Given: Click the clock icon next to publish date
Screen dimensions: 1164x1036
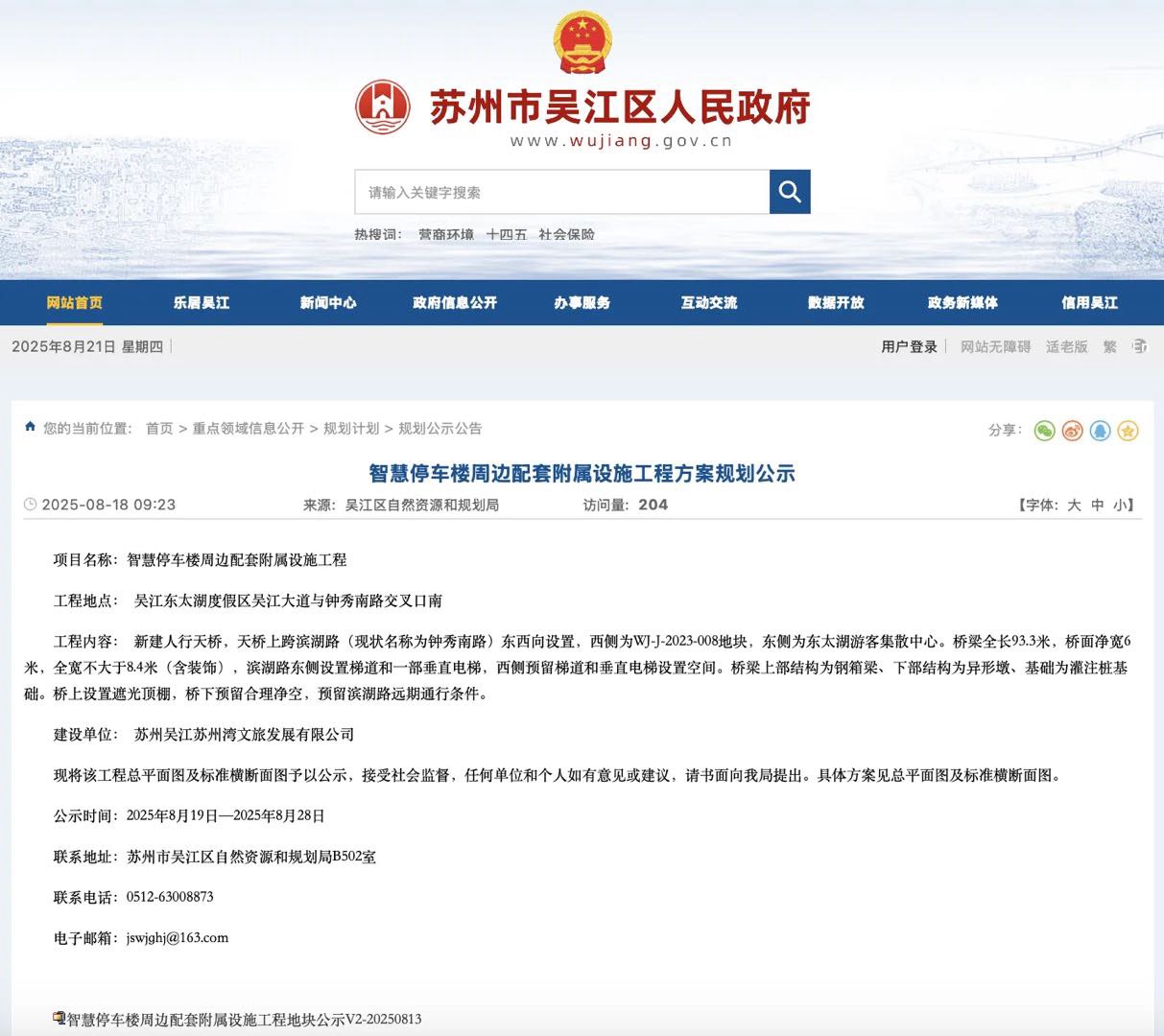Looking at the screenshot, I should [x=31, y=505].
